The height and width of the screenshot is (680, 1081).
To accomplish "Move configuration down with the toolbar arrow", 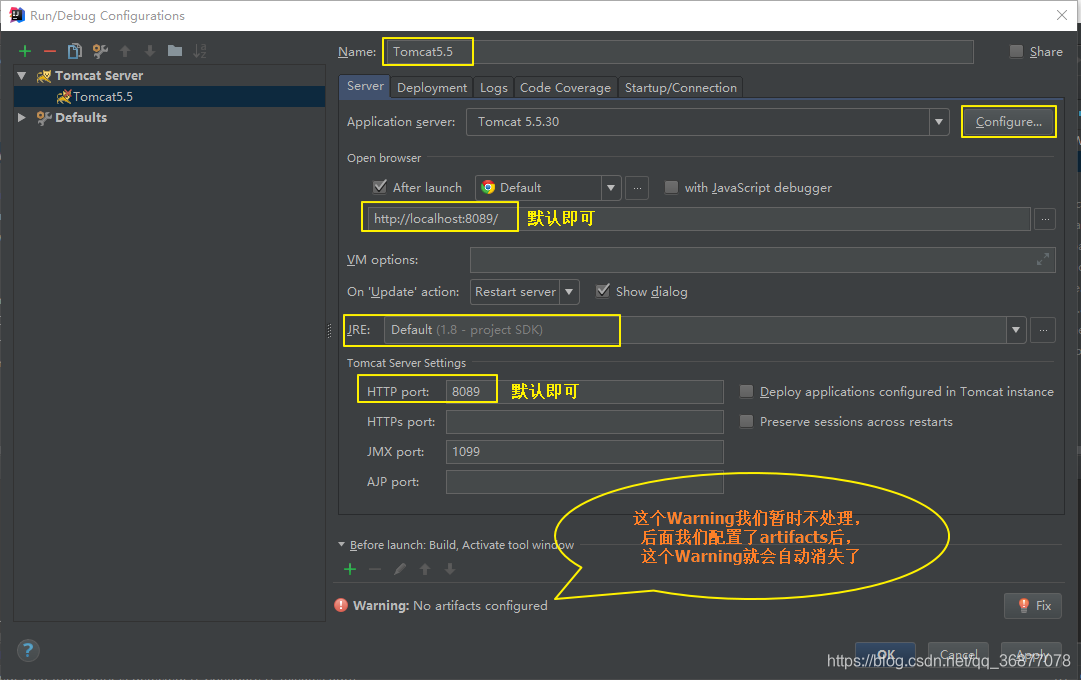I will 150,51.
